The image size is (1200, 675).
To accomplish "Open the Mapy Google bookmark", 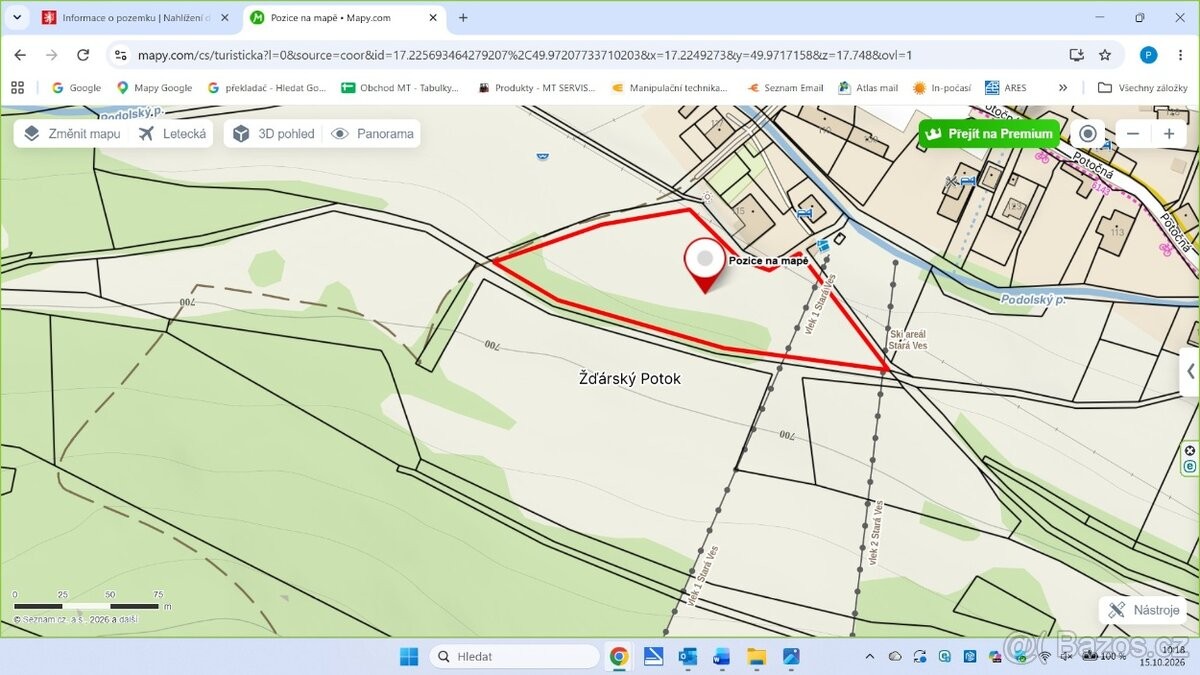I will coord(154,87).
